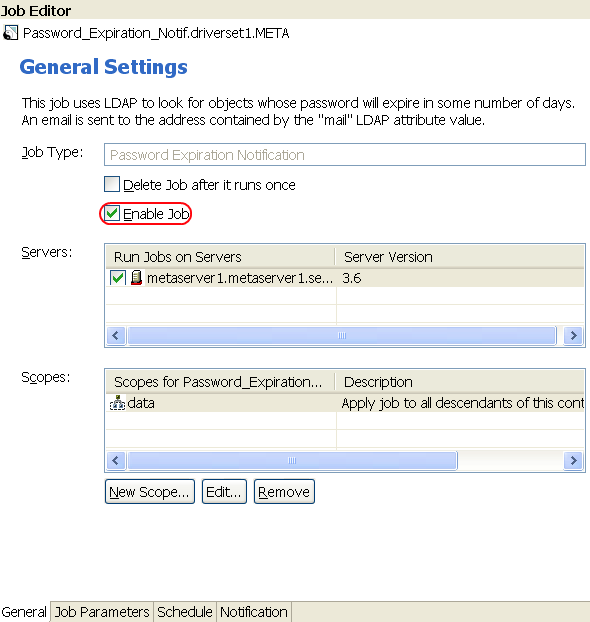This screenshot has width=590, height=622.
Task: Uncheck the Enable Job checkbox
Action: [x=112, y=213]
